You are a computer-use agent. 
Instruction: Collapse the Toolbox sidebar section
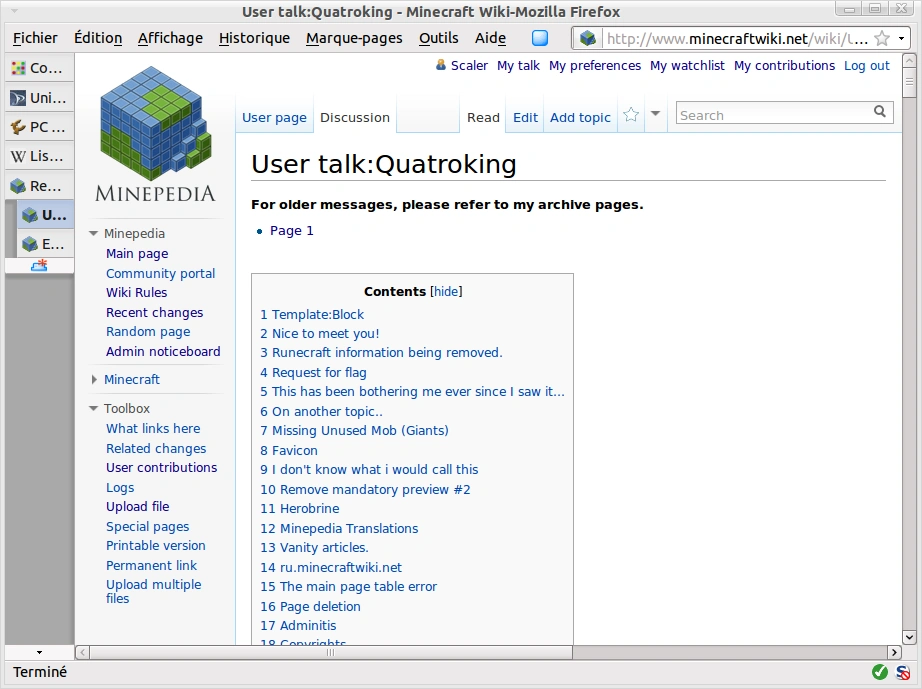click(x=93, y=409)
